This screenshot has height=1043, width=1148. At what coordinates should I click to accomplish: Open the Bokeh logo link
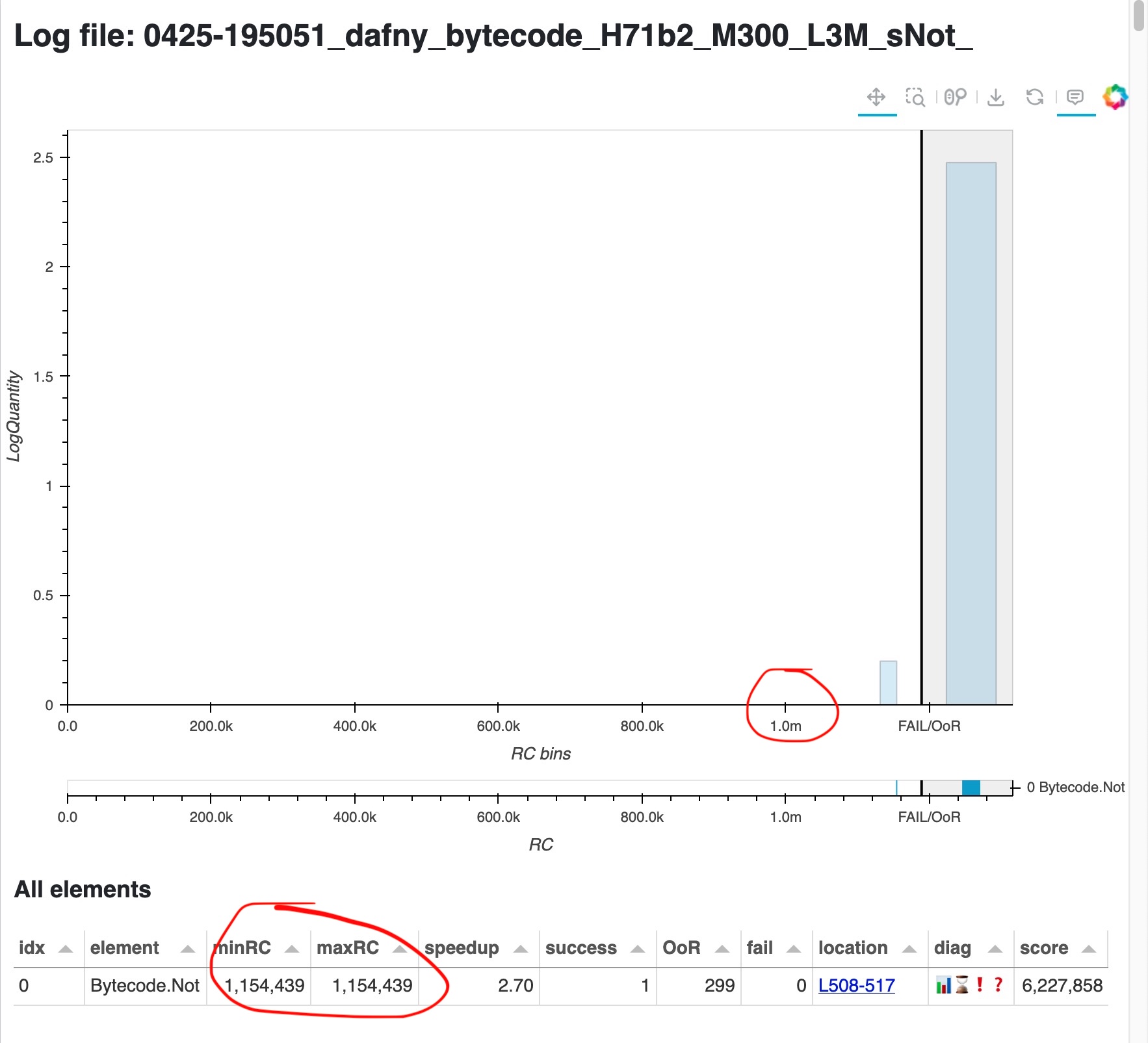[1115, 98]
